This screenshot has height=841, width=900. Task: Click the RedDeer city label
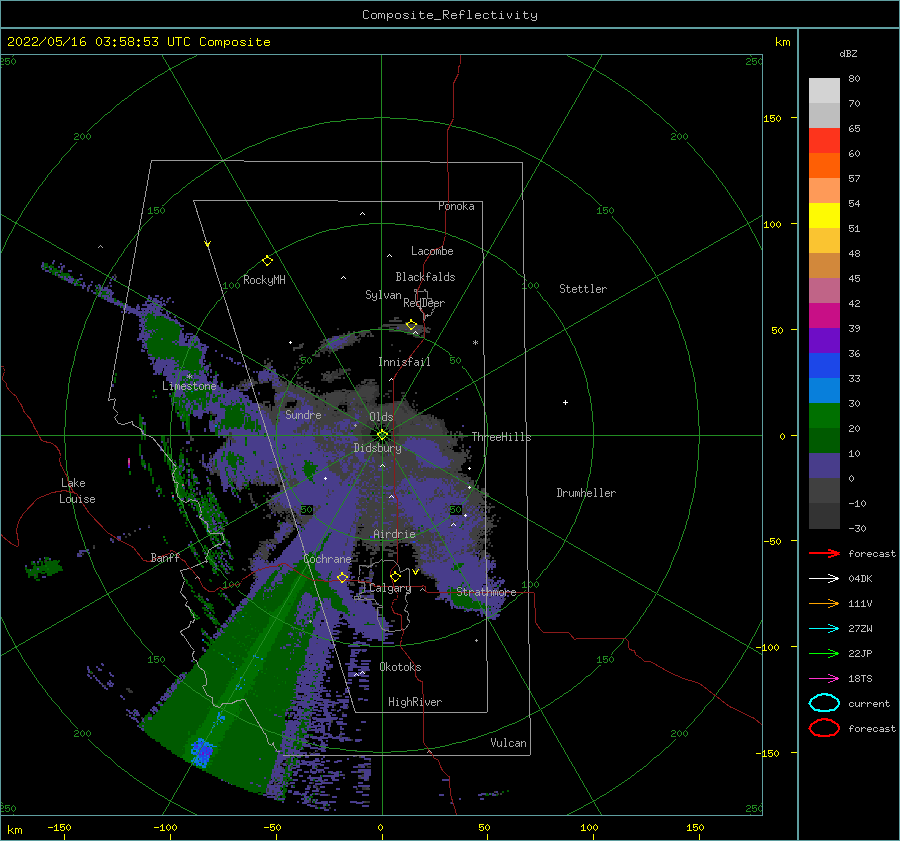[x=424, y=303]
